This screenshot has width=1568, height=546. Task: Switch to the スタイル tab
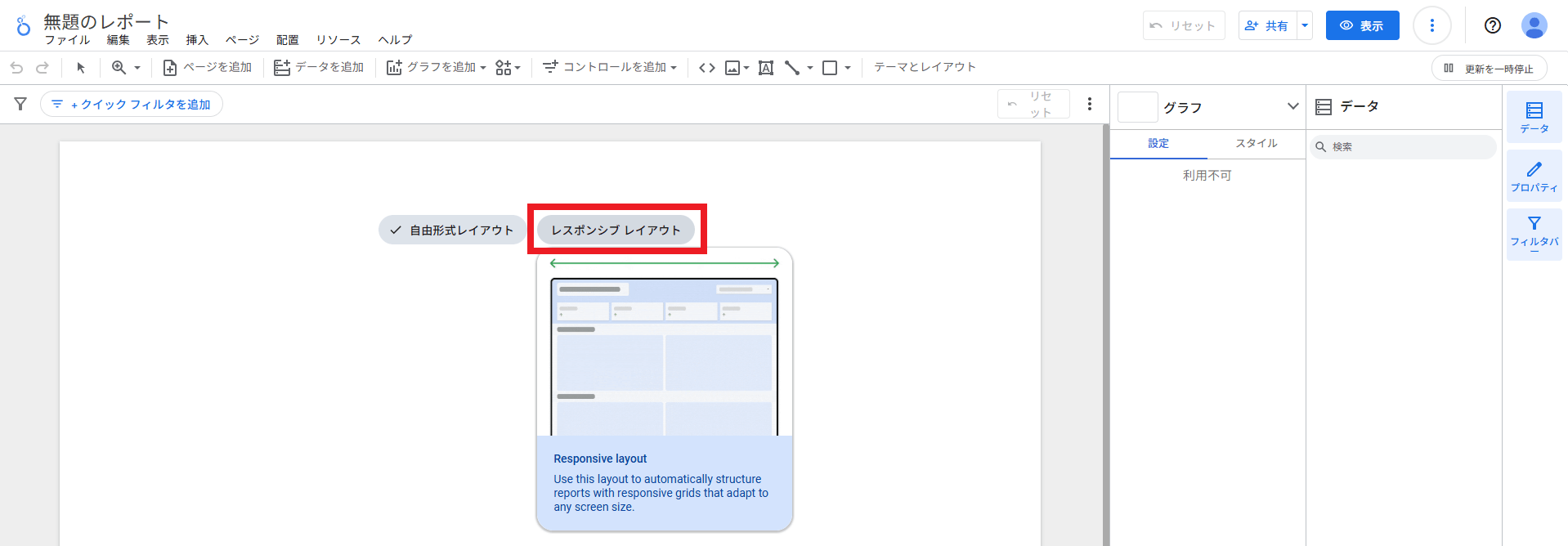pos(1256,143)
